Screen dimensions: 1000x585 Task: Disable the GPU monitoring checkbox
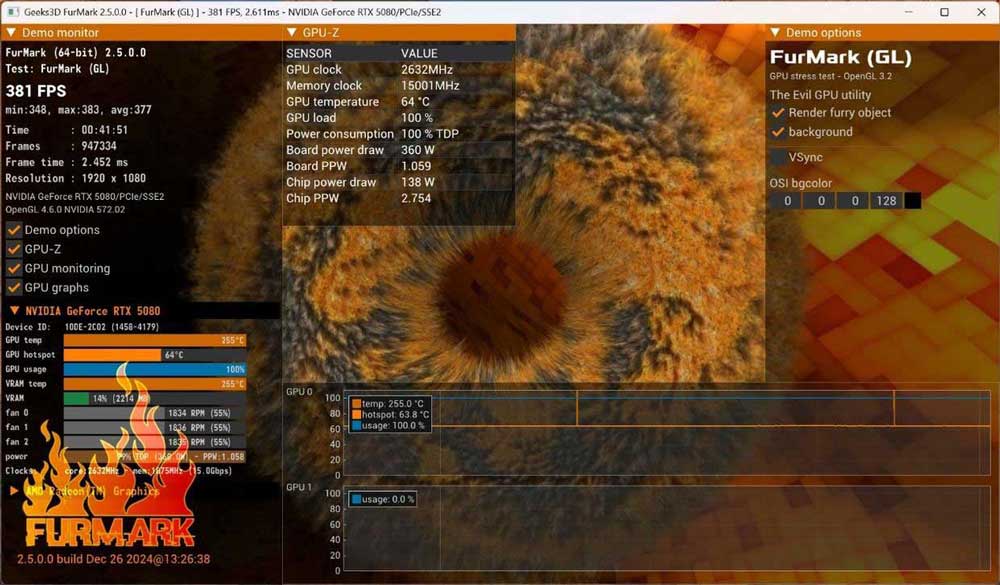[x=14, y=268]
